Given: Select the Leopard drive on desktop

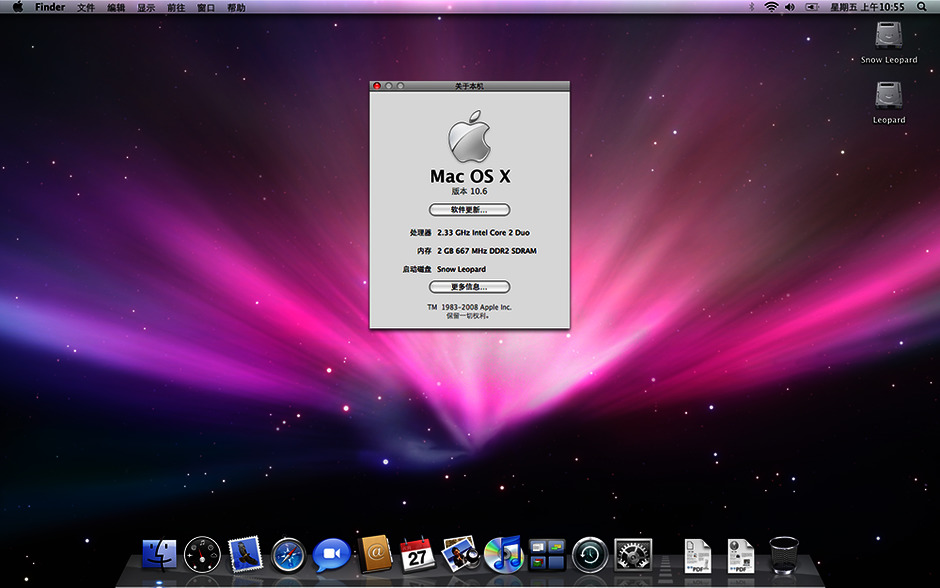Looking at the screenshot, I should coord(888,97).
